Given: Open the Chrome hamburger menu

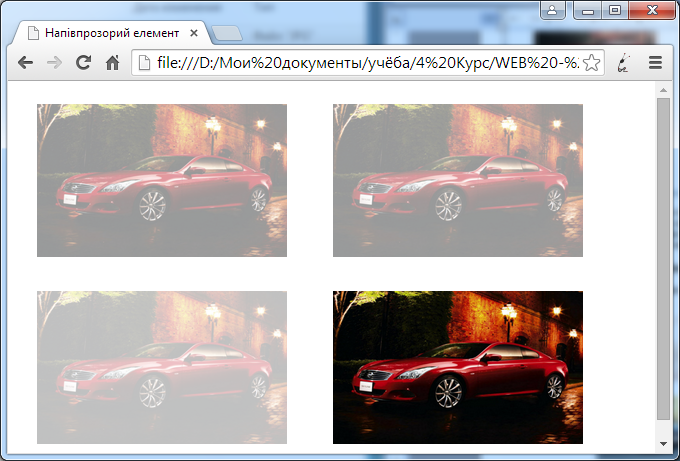Looking at the screenshot, I should point(656,62).
